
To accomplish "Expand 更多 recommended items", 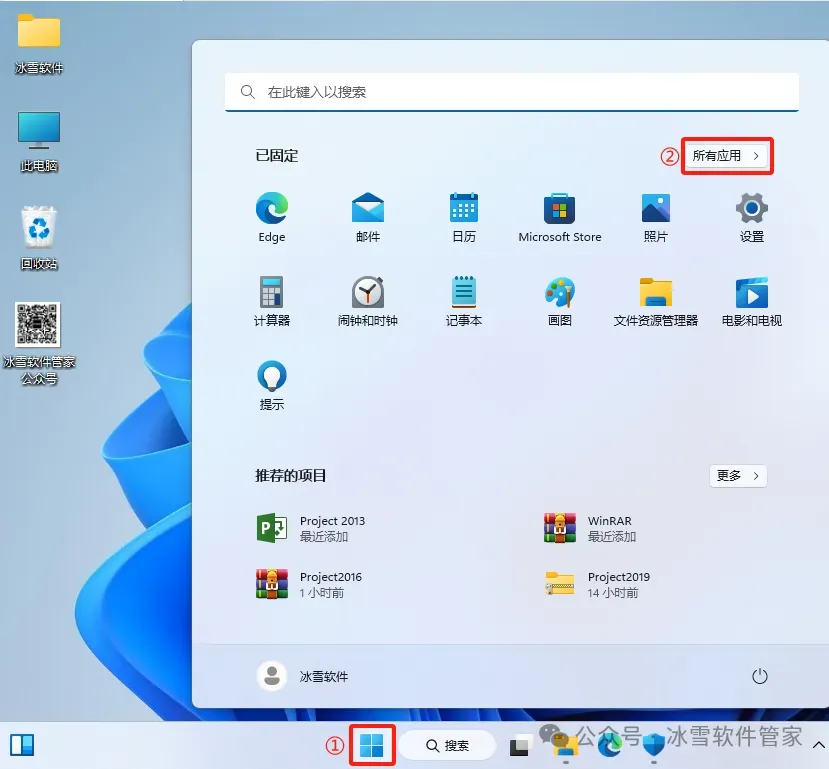I will (738, 476).
